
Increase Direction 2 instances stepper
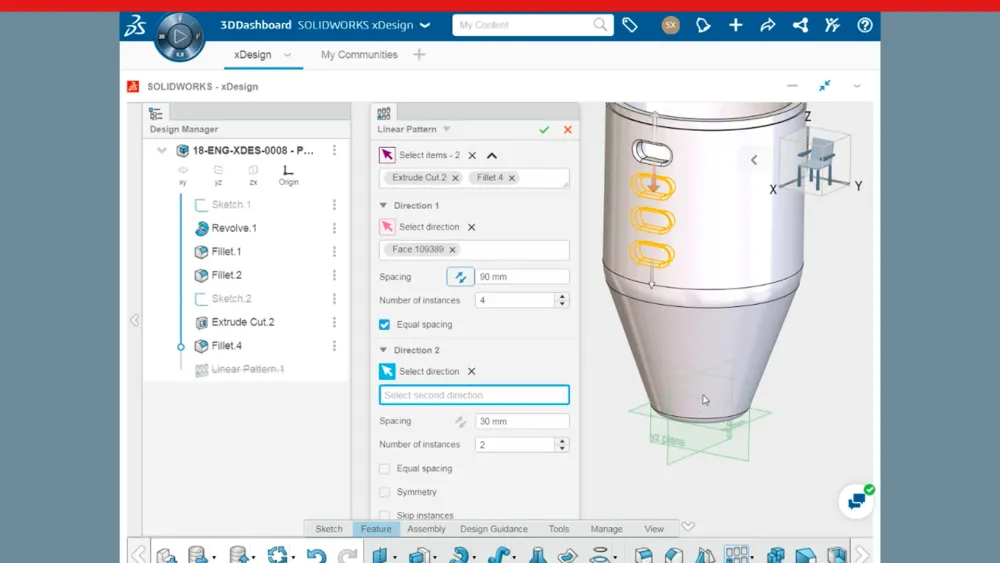(x=562, y=441)
